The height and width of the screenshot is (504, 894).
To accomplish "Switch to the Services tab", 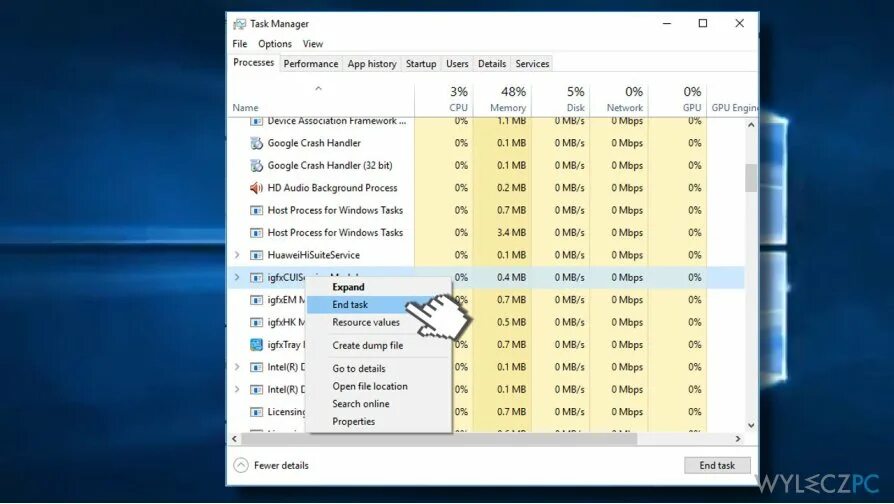I will pos(532,64).
